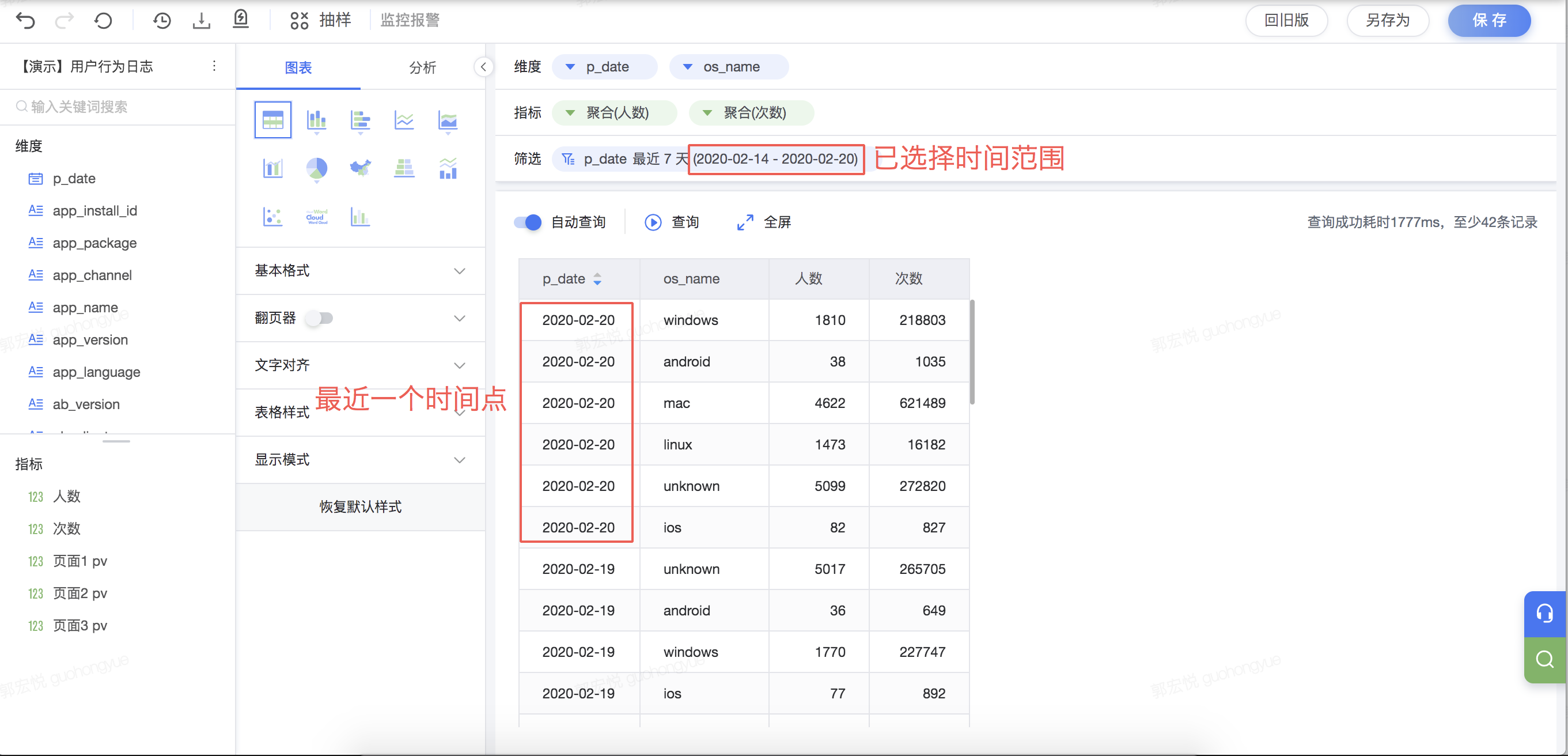Select the Word Cloud chart icon
This screenshot has width=1568, height=756.
[x=316, y=217]
